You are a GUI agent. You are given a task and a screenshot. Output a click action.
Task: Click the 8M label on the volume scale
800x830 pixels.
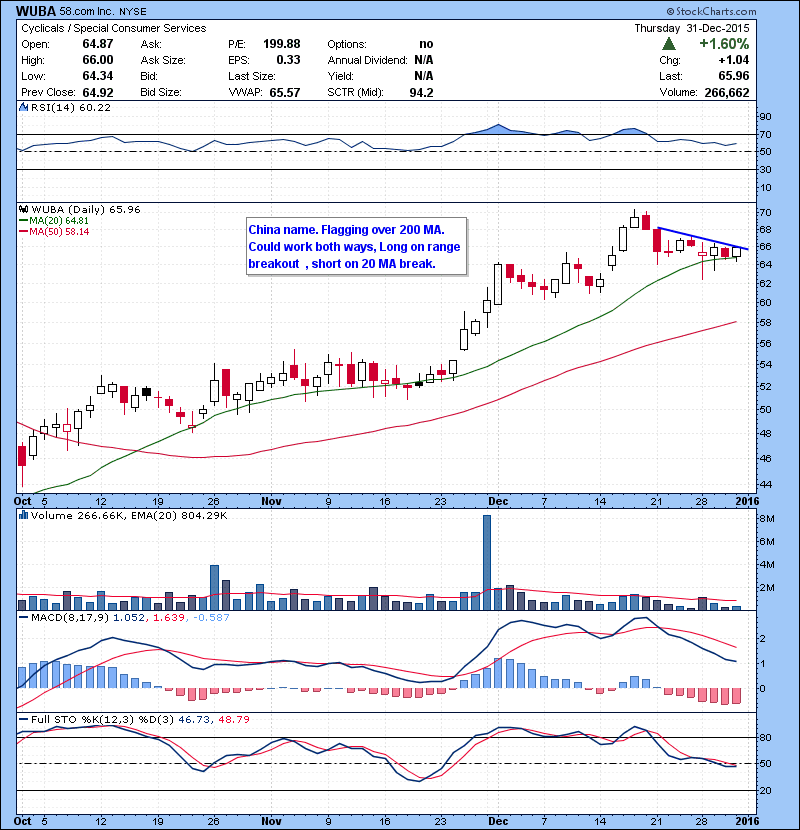tap(767, 519)
